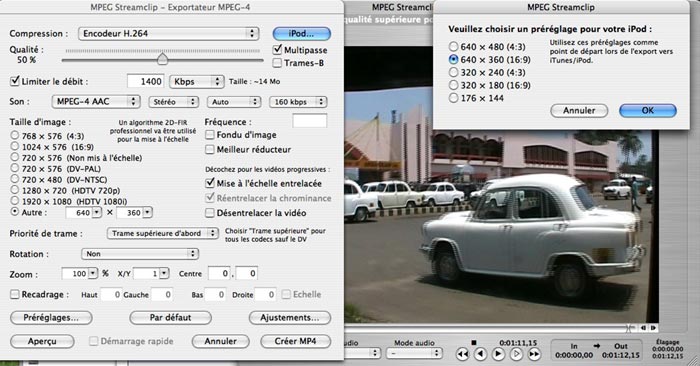Click the fast-forward button
Viewport: 700px width, 366px height.
point(534,354)
